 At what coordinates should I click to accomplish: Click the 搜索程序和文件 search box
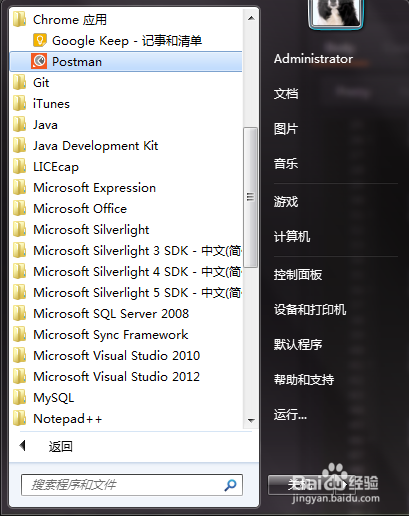click(x=132, y=485)
